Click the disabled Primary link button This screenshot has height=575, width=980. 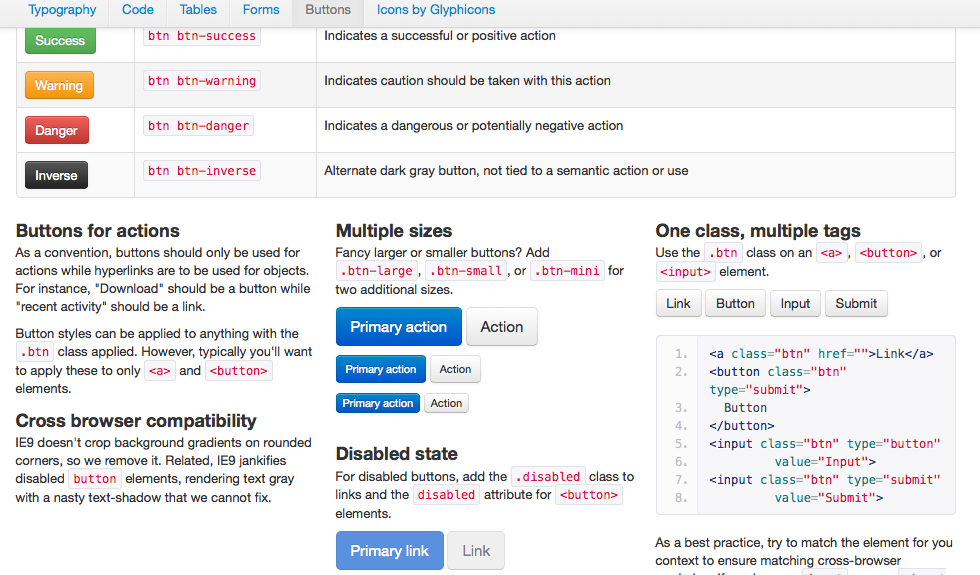pos(389,551)
